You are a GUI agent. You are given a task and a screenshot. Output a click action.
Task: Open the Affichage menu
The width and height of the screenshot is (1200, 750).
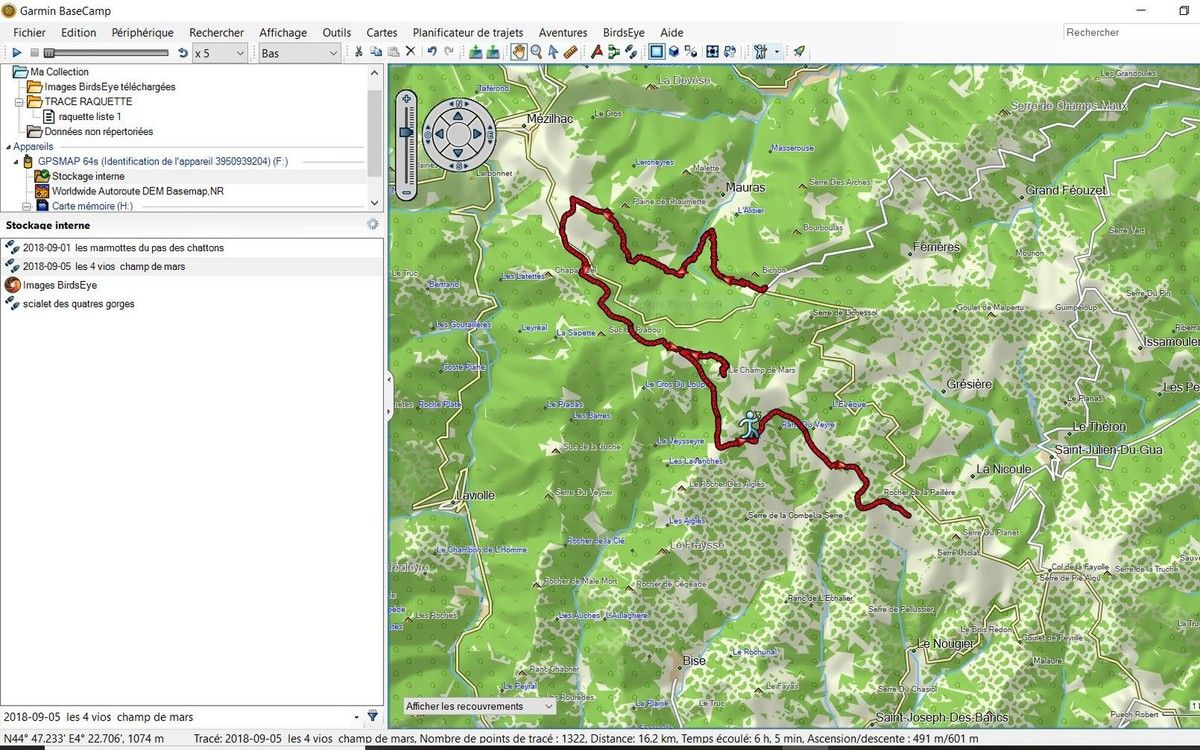pos(283,33)
